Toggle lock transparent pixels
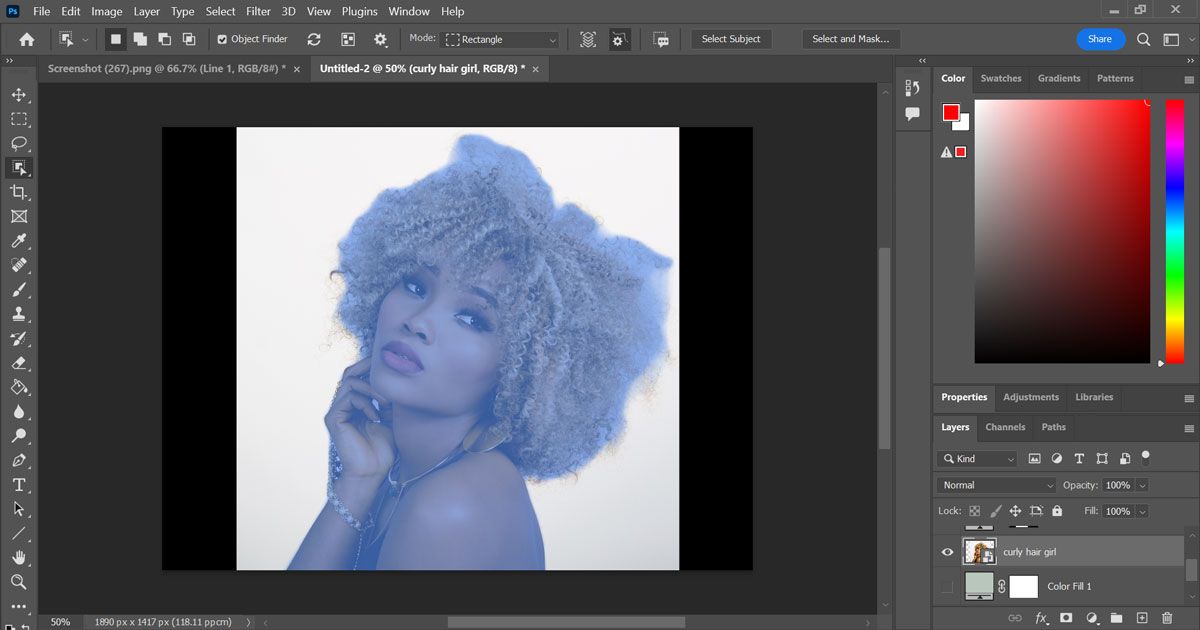This screenshot has width=1200, height=630. [x=974, y=511]
